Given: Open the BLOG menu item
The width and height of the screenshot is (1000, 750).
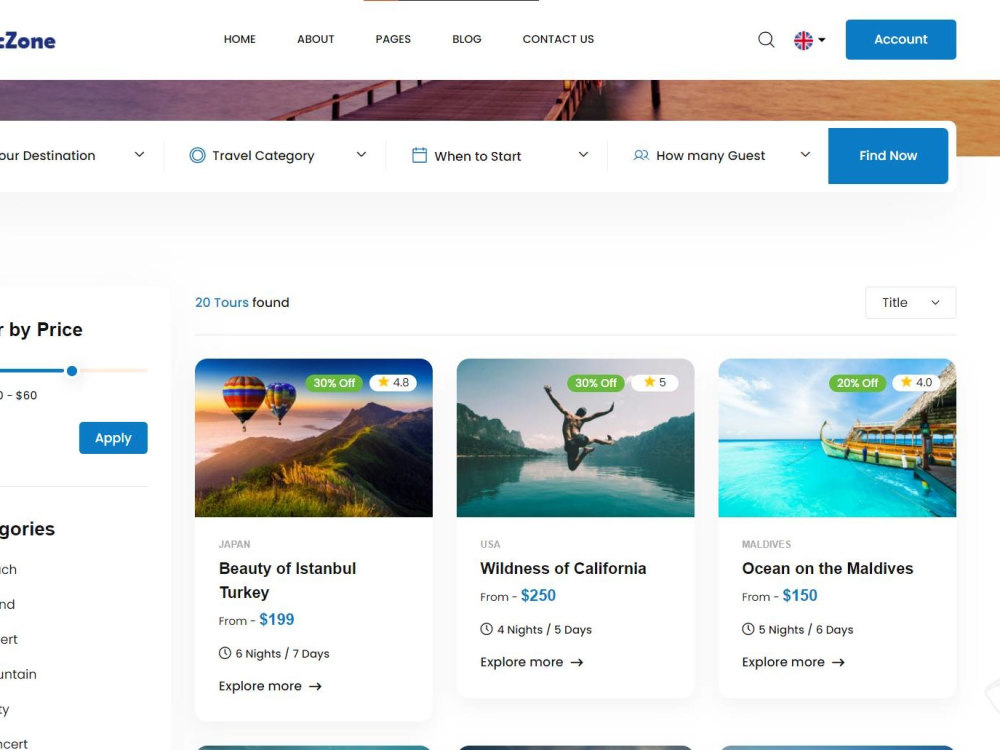Looking at the screenshot, I should [x=467, y=39].
